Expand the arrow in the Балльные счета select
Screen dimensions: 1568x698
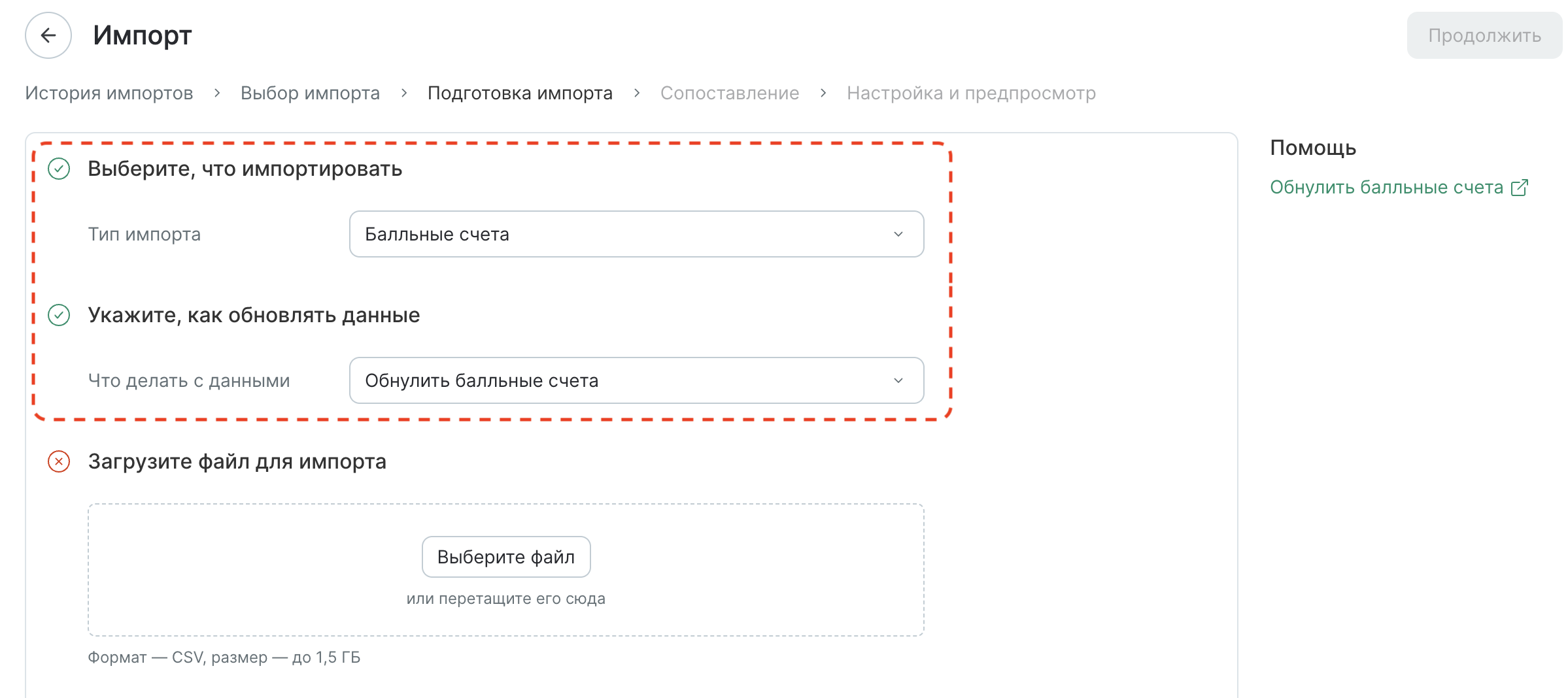(898, 234)
